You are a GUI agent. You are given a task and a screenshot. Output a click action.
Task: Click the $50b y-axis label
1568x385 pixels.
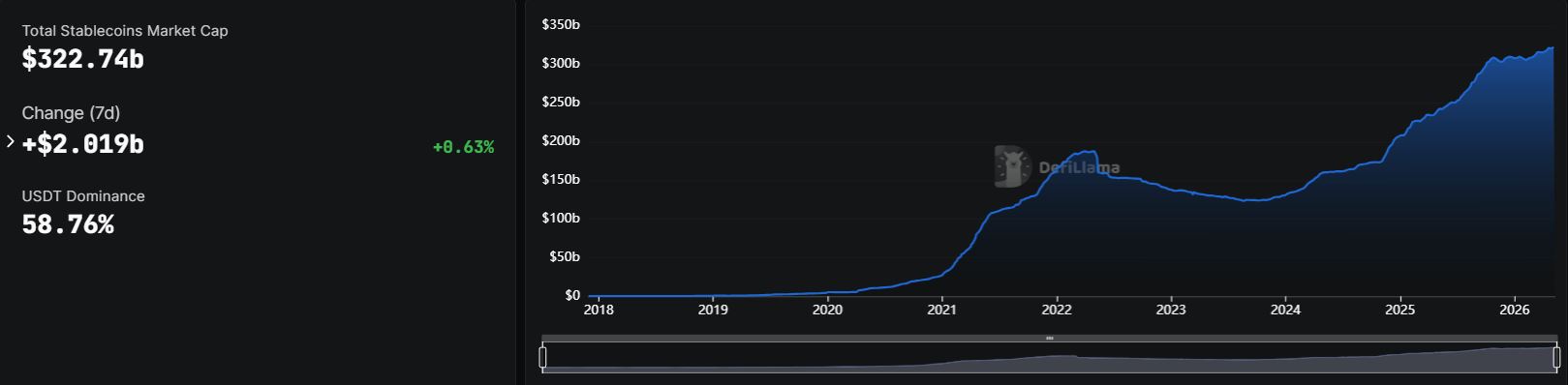coord(565,256)
